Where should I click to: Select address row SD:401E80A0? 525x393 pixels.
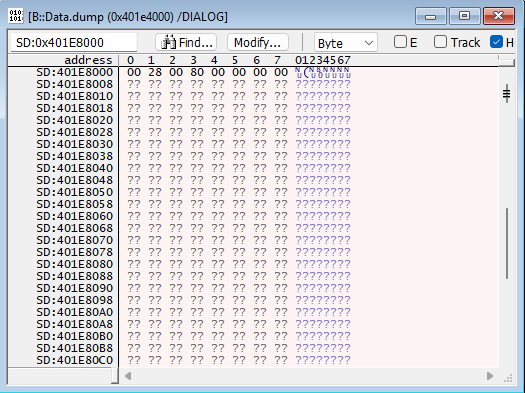pyautogui.click(x=75, y=312)
